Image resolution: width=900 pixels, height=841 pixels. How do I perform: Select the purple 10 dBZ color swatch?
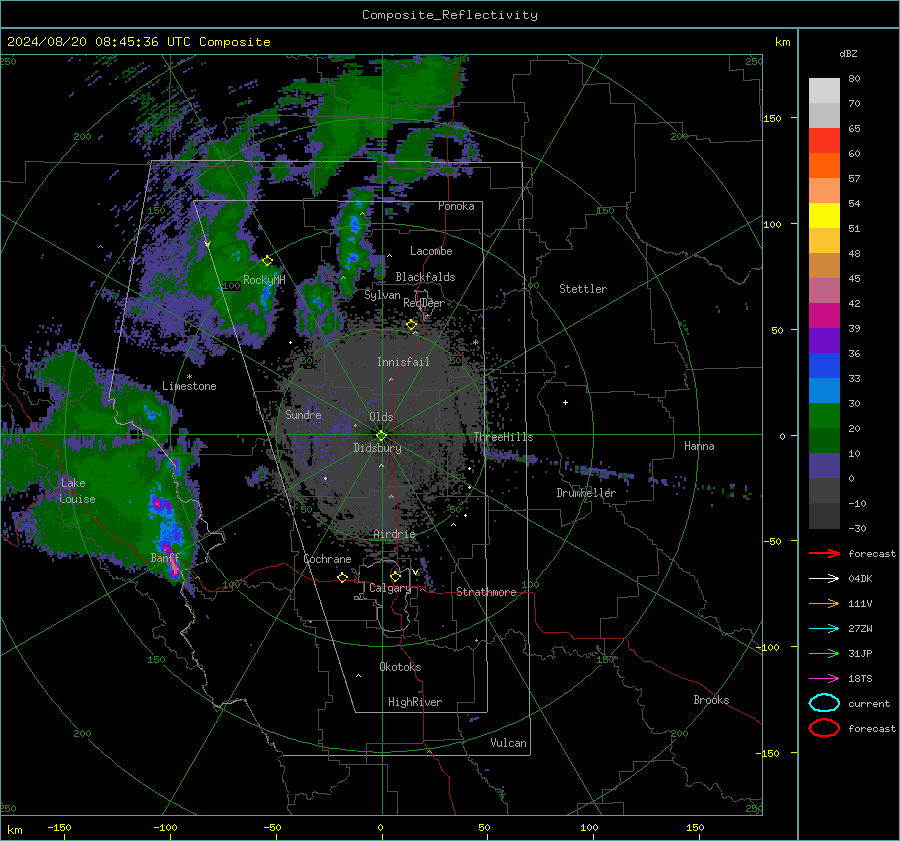point(824,466)
